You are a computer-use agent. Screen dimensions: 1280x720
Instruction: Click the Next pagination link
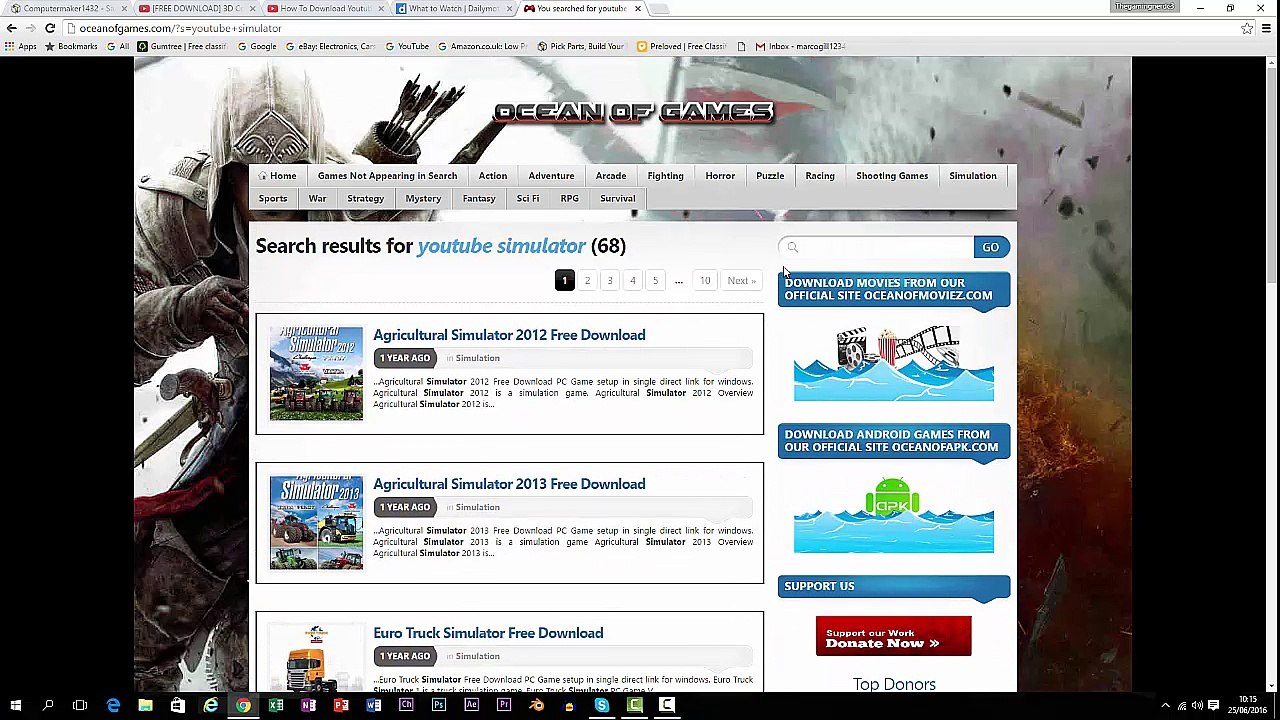741,281
